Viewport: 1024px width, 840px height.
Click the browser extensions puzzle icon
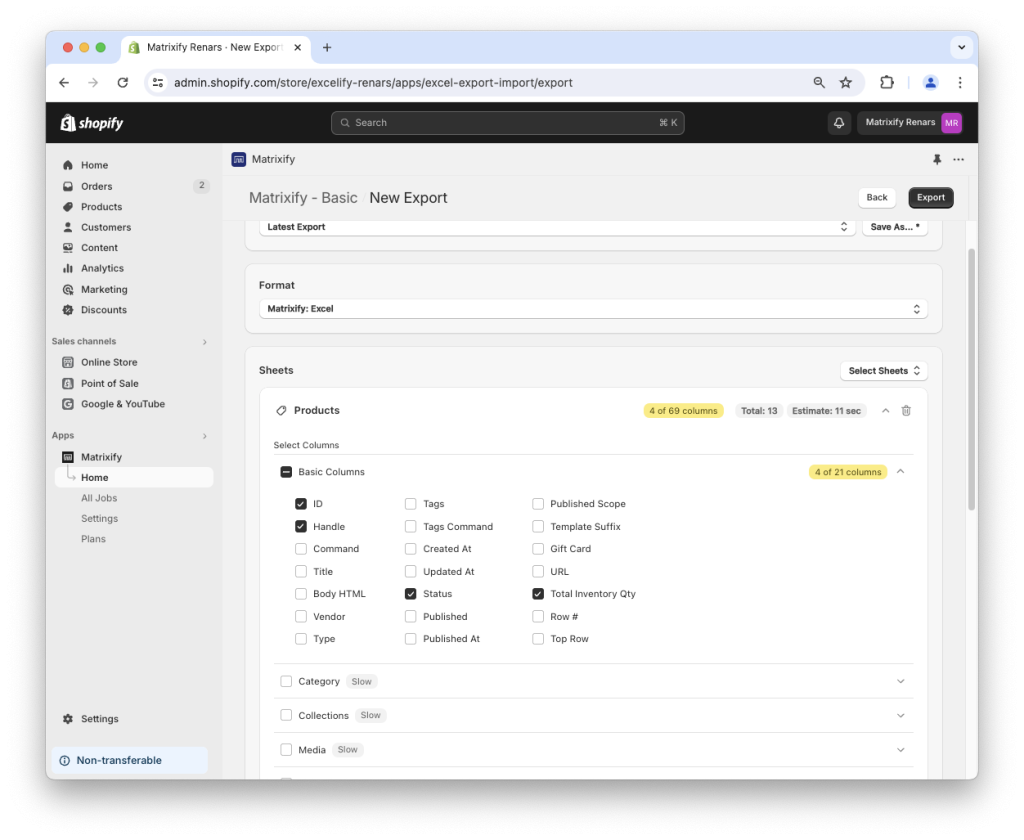(x=887, y=83)
